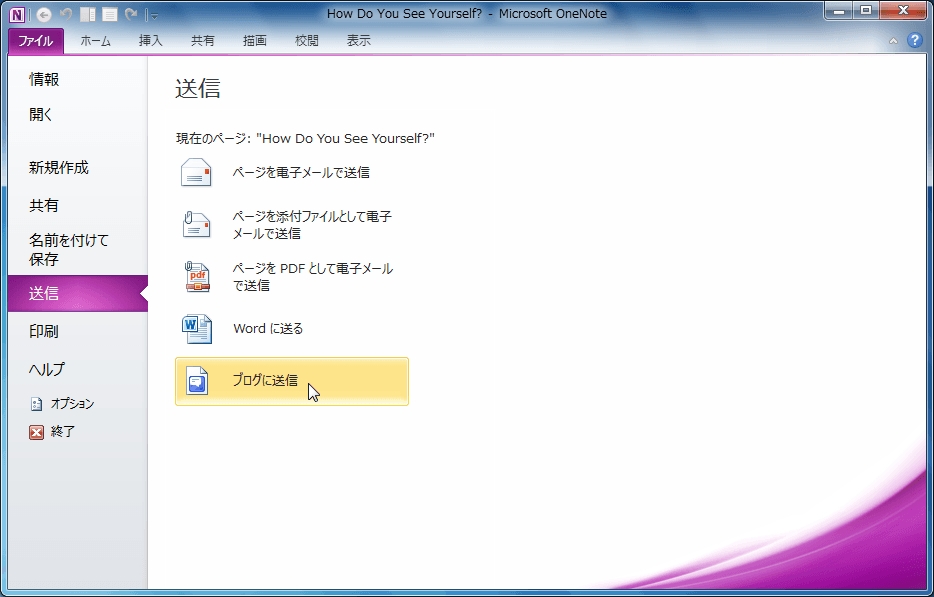Select 送信 in the backstage sidebar
Screen dimensions: 934x597
pos(77,293)
